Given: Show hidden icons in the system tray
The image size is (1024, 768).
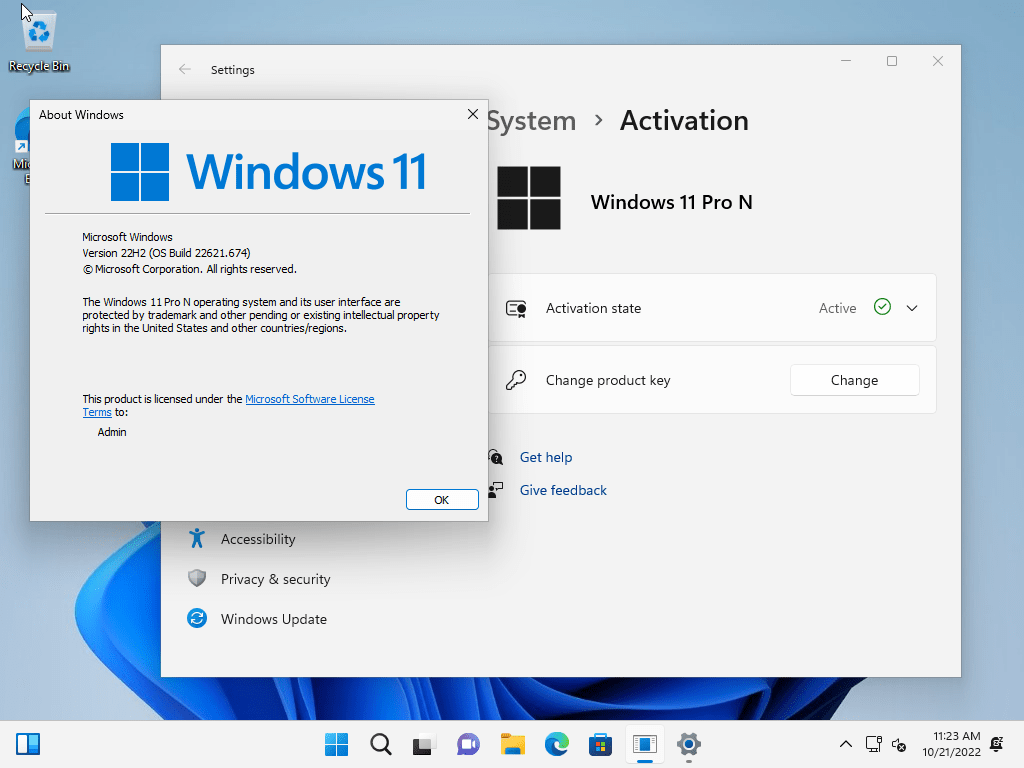Looking at the screenshot, I should [846, 744].
